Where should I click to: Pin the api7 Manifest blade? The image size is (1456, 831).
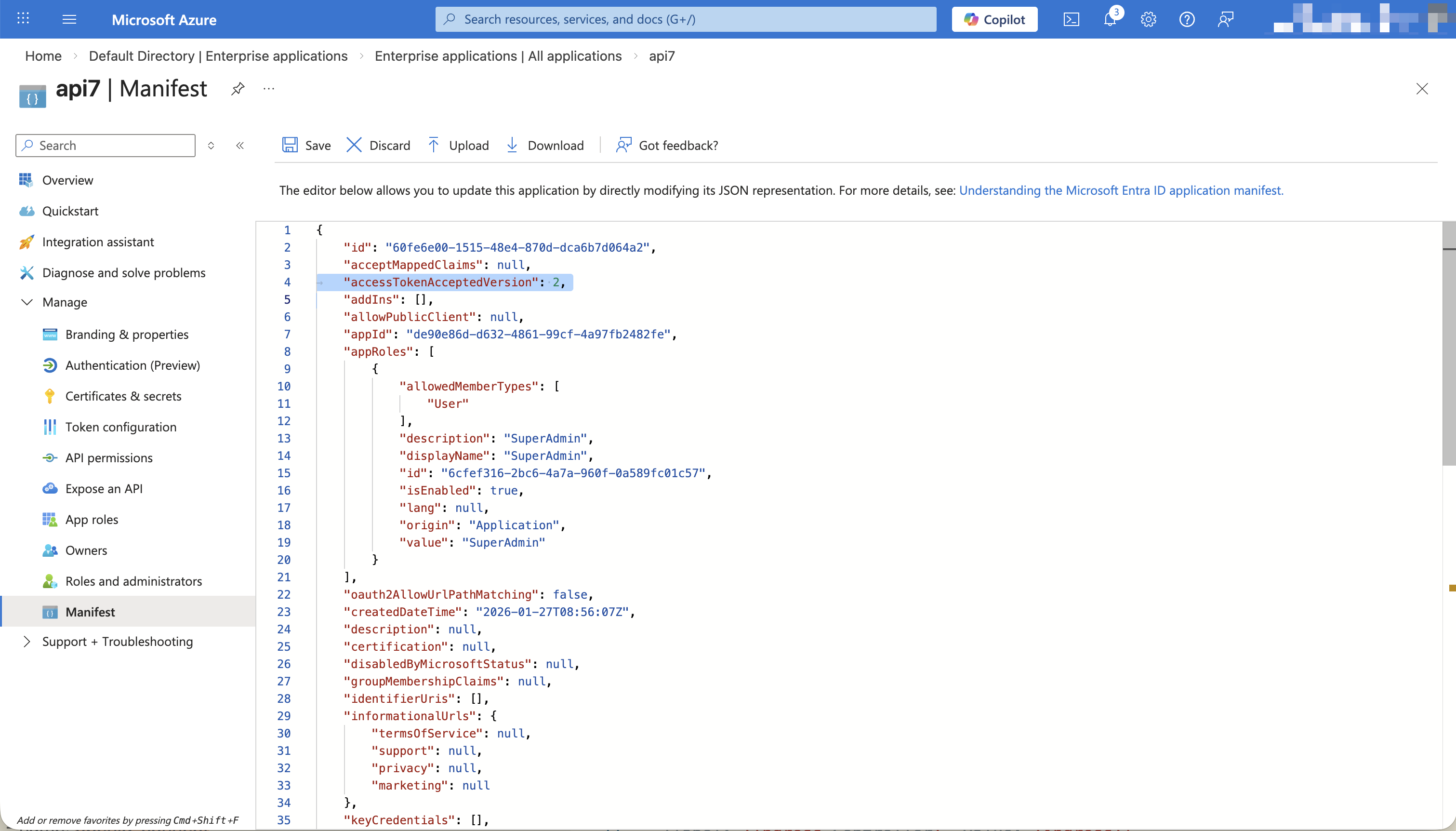point(238,89)
